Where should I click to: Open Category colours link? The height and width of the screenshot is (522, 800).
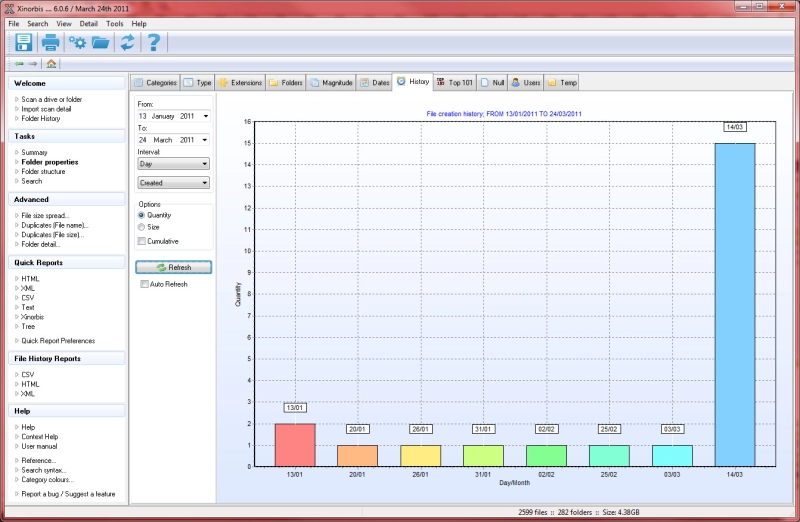point(47,480)
